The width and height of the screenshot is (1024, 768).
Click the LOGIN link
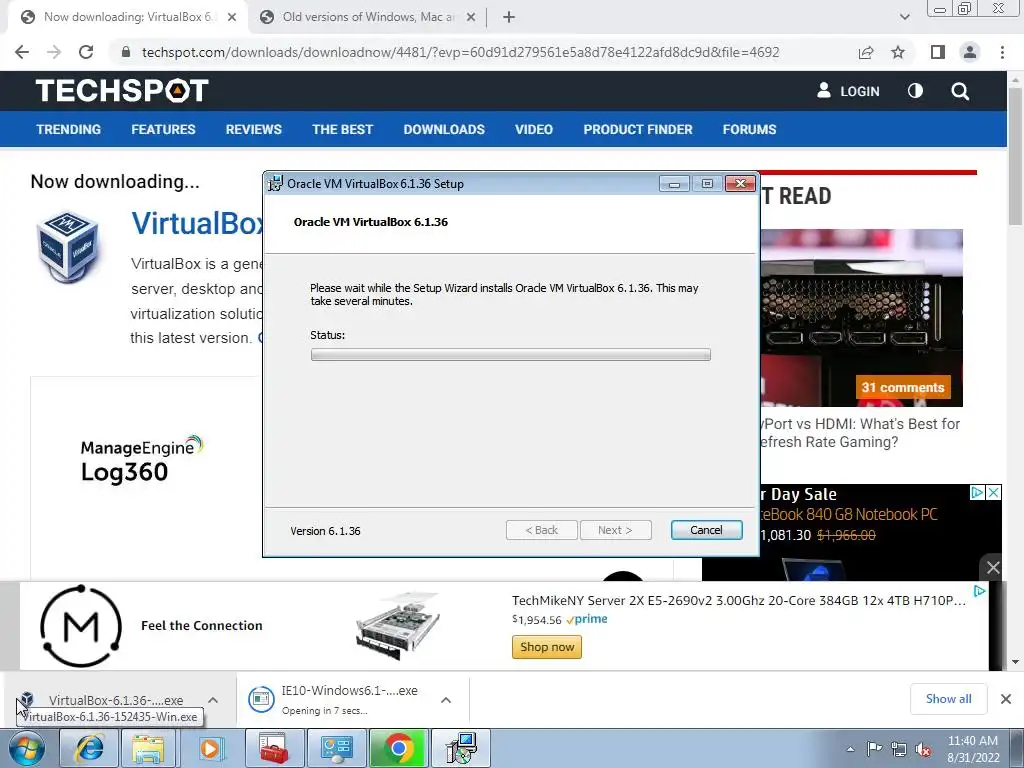click(848, 91)
